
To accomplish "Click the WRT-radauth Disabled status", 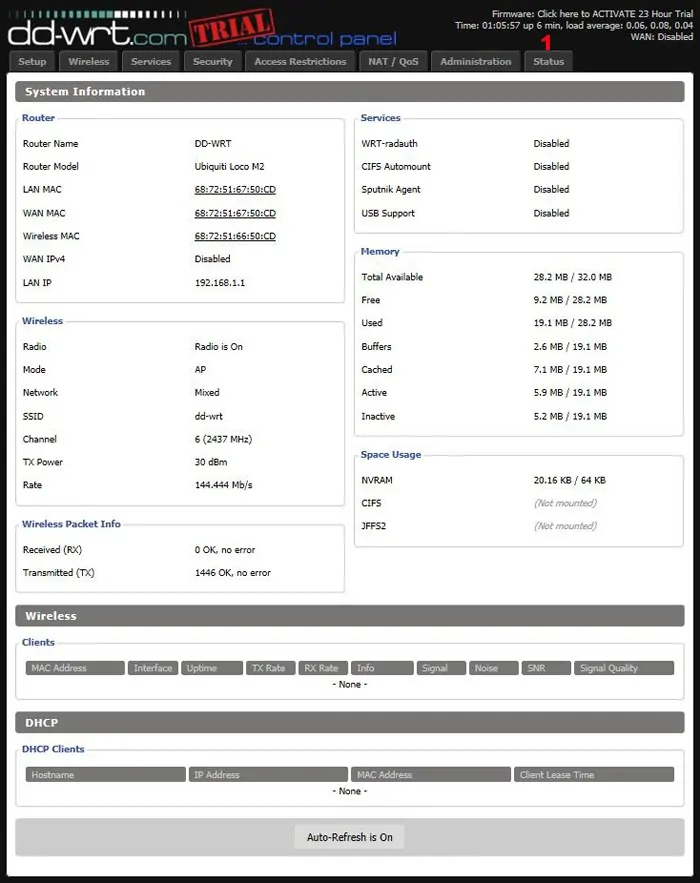I will coord(551,144).
